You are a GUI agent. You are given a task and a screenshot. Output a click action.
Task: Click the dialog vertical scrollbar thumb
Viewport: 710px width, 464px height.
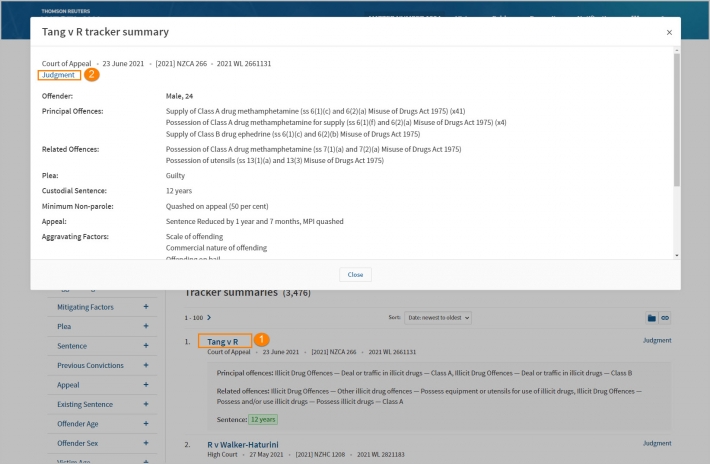tap(676, 120)
